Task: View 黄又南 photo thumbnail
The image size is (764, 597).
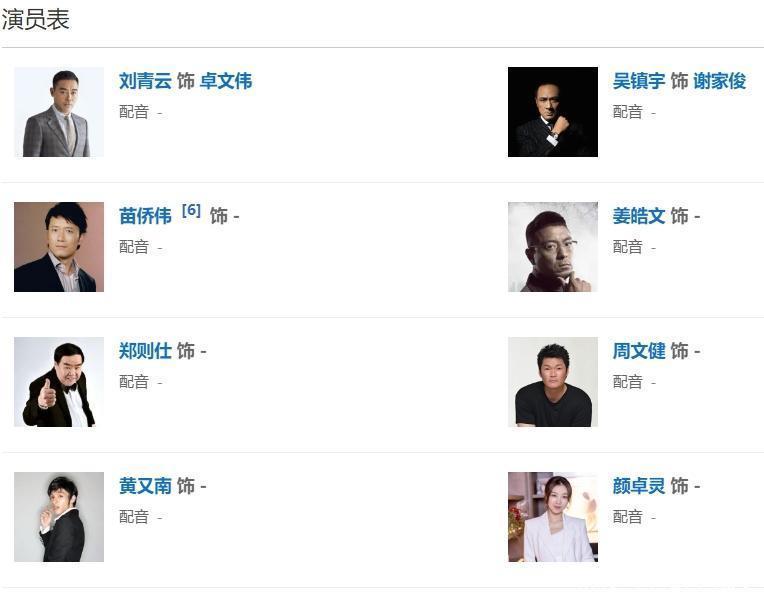Action: pyautogui.click(x=58, y=517)
